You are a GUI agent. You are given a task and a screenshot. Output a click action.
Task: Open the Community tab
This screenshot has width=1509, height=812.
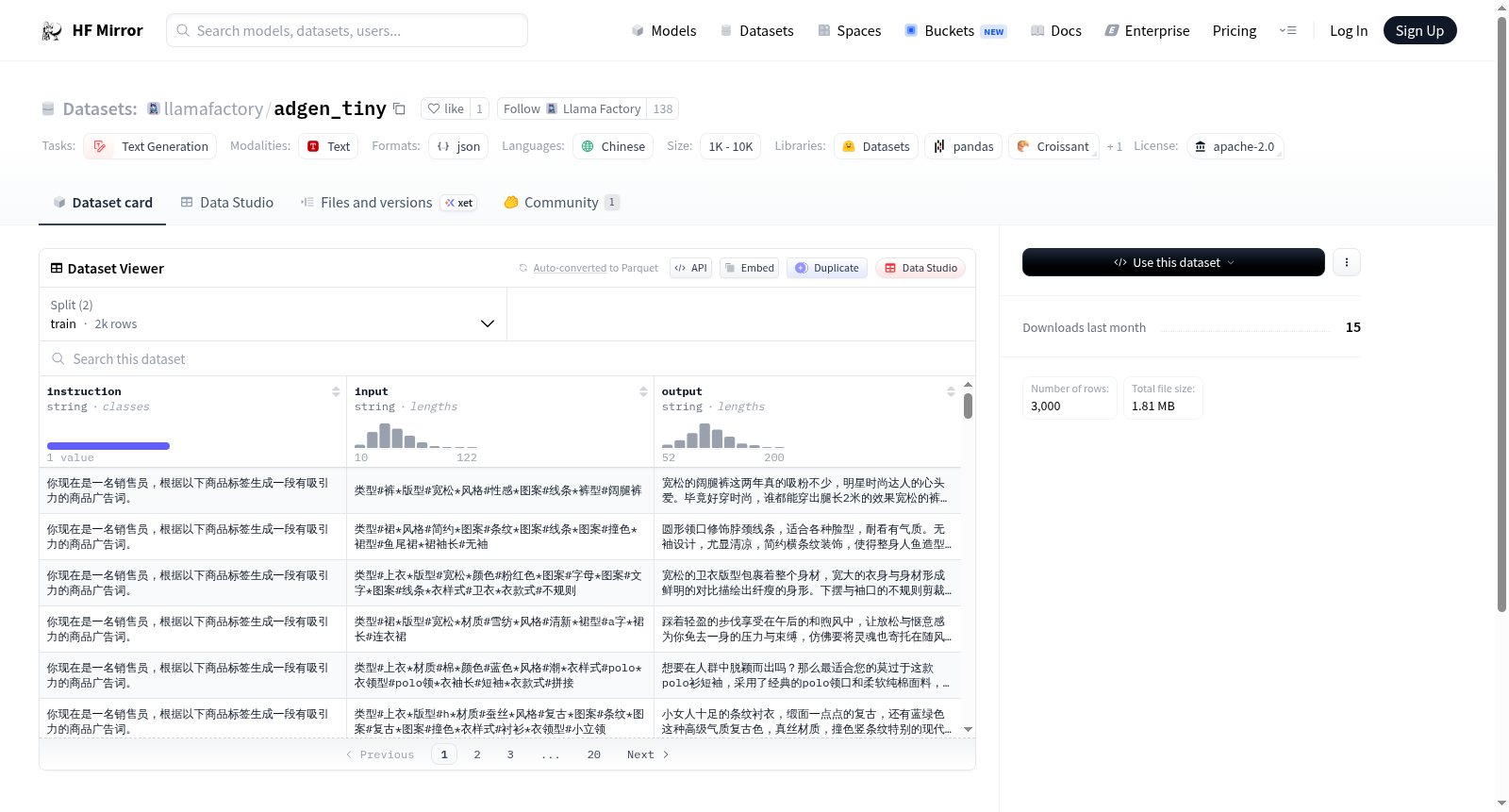pyautogui.click(x=561, y=203)
